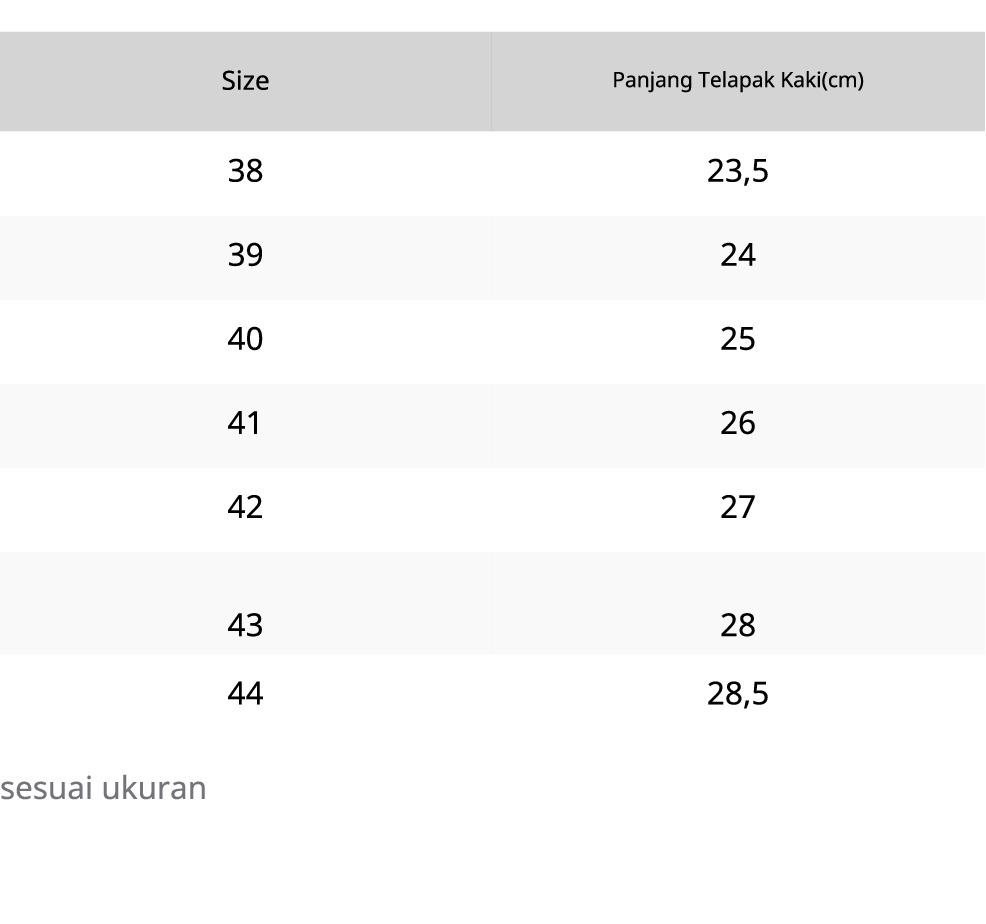Viewport: 986px width, 924px height.
Task: Select size 42 in the table
Action: [x=245, y=507]
